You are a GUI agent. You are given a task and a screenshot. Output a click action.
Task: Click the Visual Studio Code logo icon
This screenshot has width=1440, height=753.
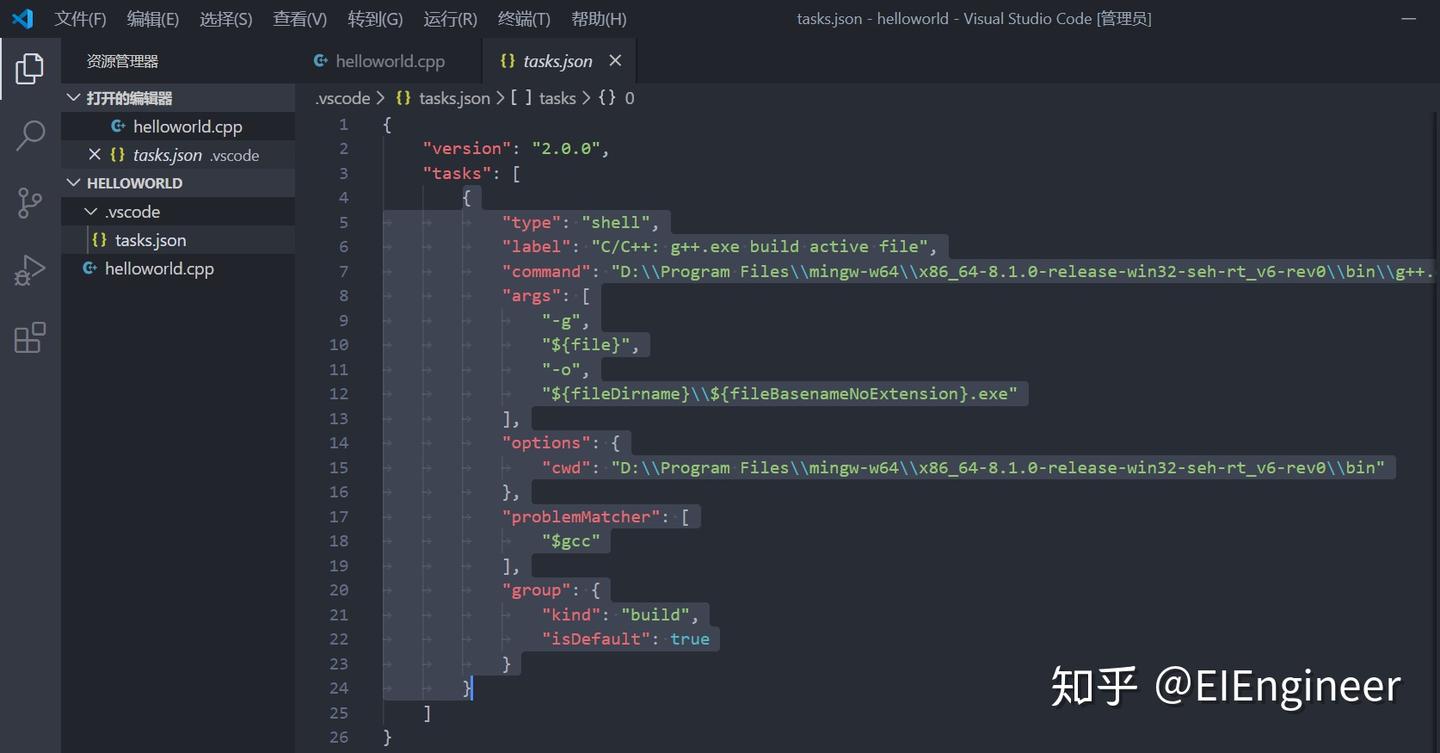coord(22,18)
